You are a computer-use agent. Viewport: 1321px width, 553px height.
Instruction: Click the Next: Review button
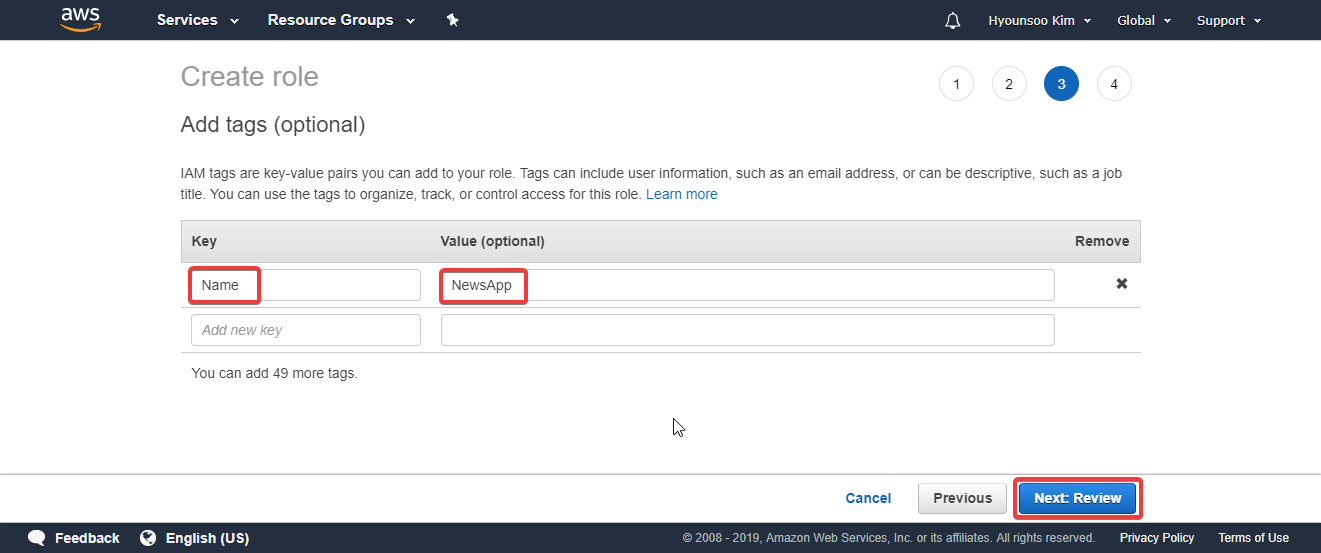[x=1078, y=498]
